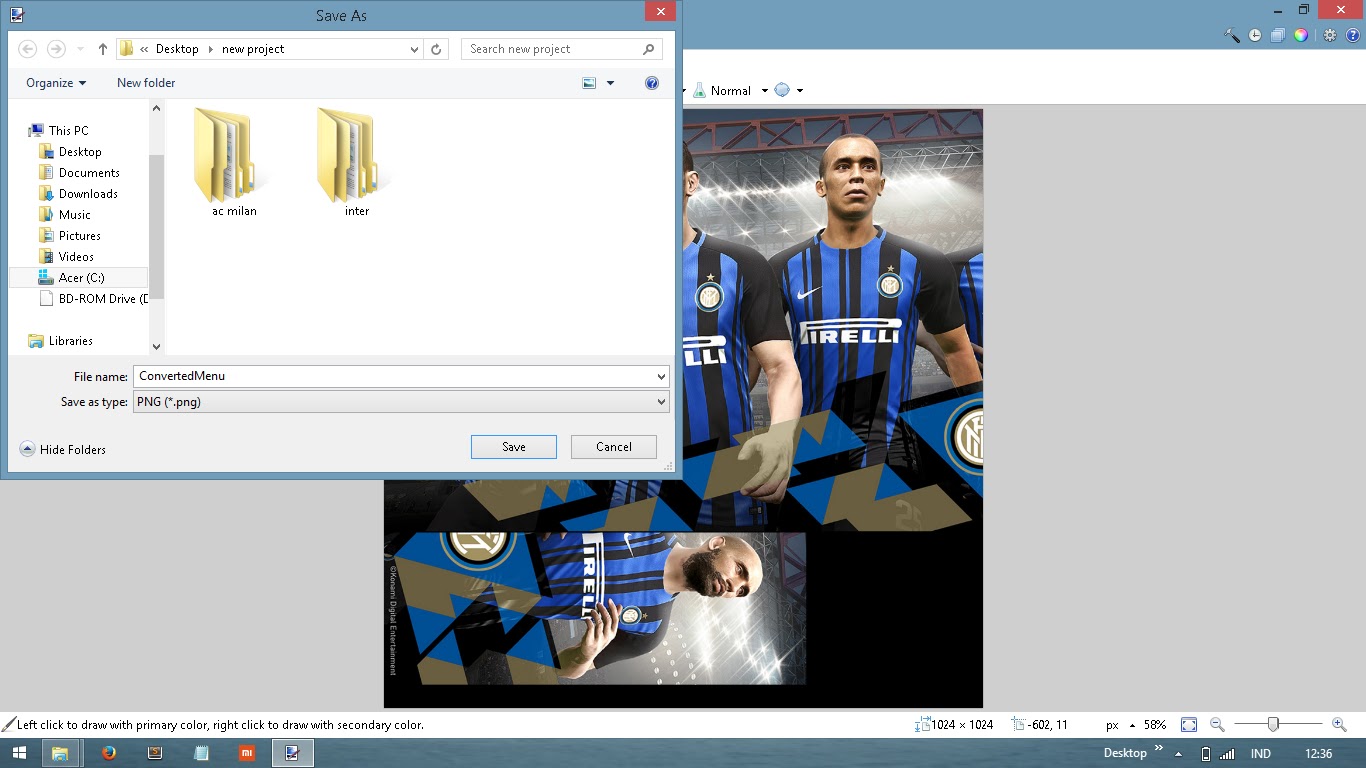Open Firefox from taskbar
Viewport: 1366px width, 768px height.
click(109, 753)
